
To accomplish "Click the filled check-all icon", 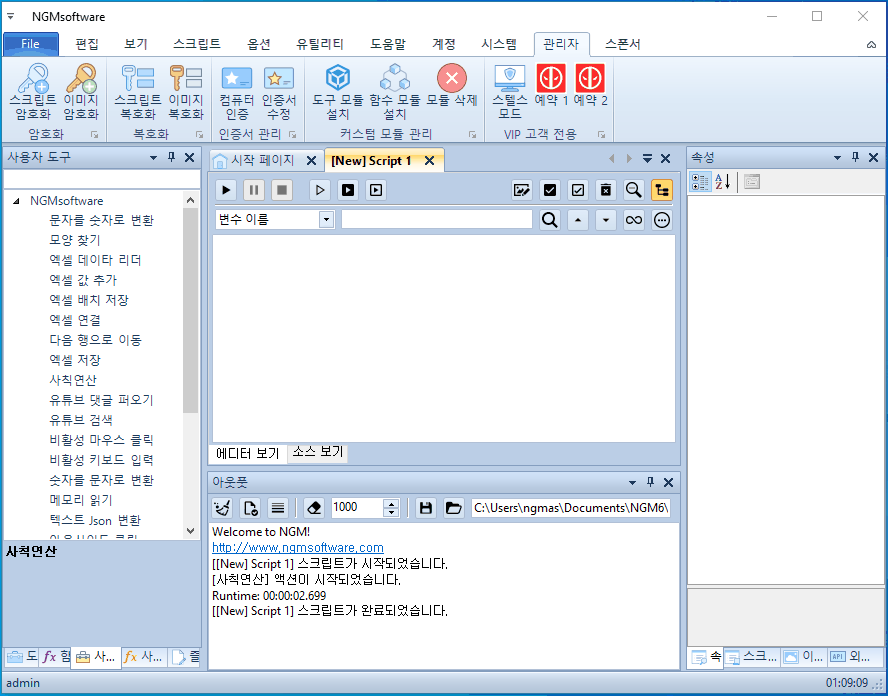I will pos(549,190).
